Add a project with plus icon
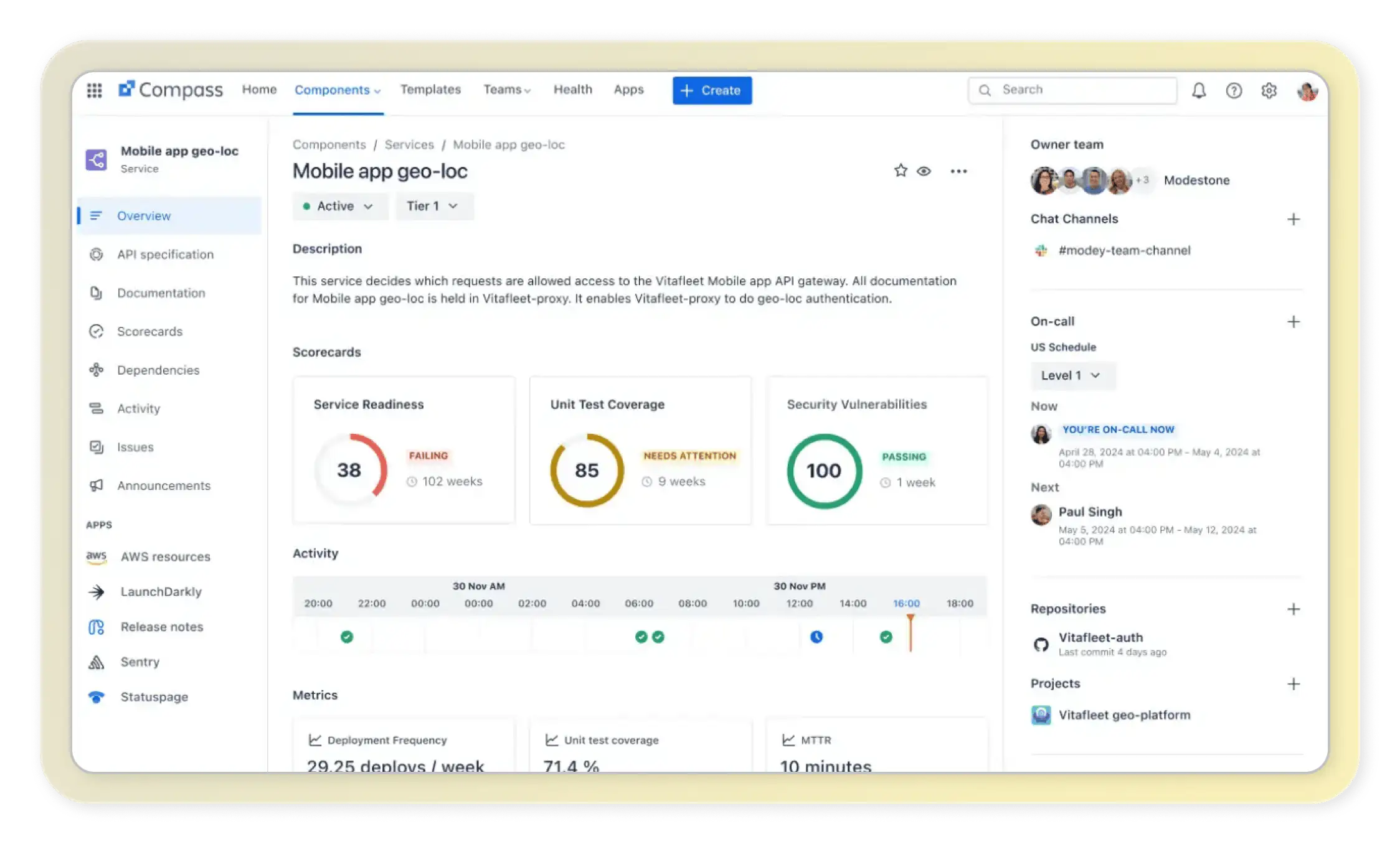The image size is (1400, 844). click(x=1294, y=684)
